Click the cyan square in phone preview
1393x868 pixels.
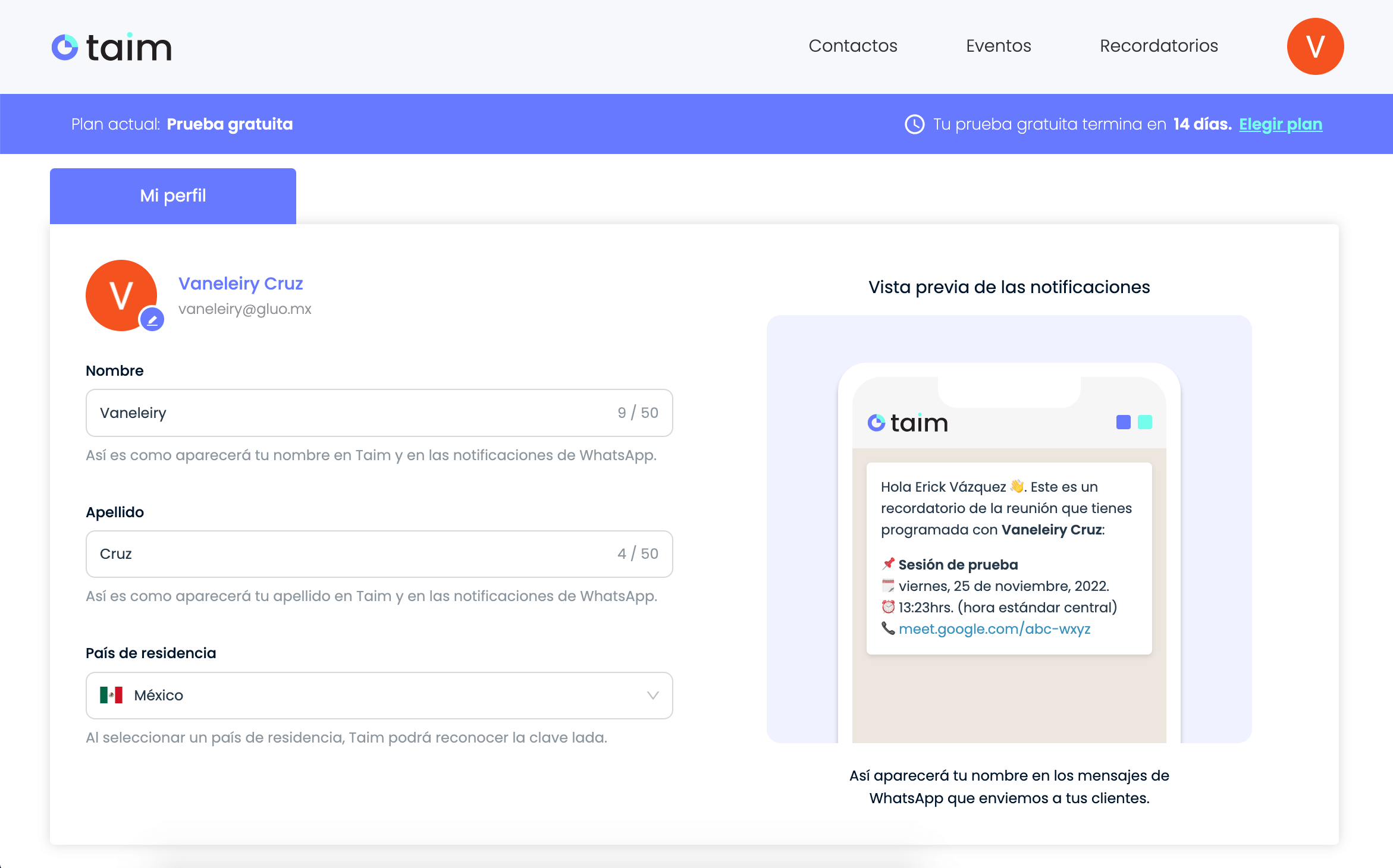[x=1145, y=422]
